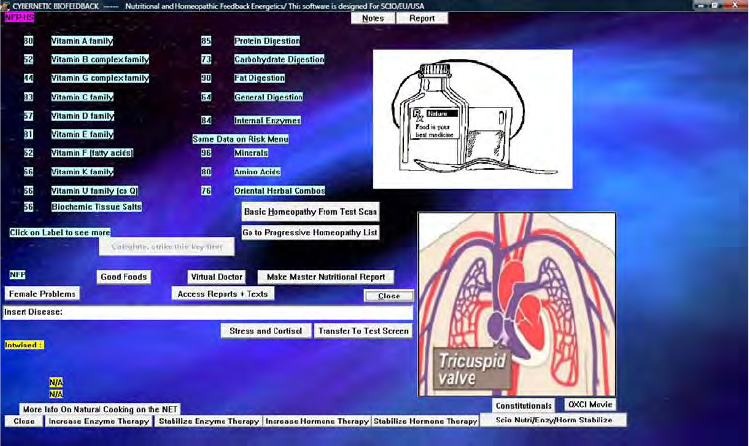749x446 pixels.
Task: Open Biochemic Tissue Salts label
Action: click(96, 207)
